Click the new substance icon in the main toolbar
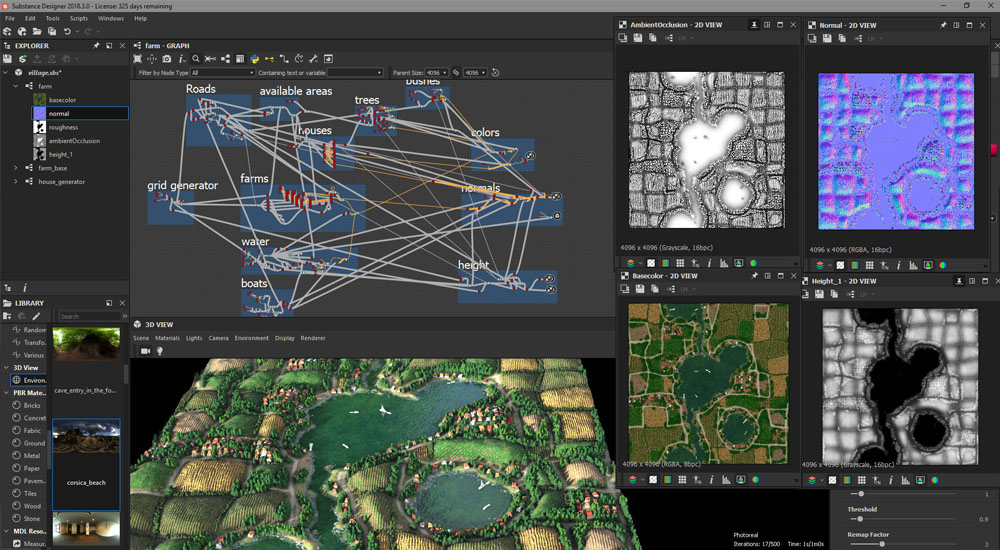 coord(8,31)
